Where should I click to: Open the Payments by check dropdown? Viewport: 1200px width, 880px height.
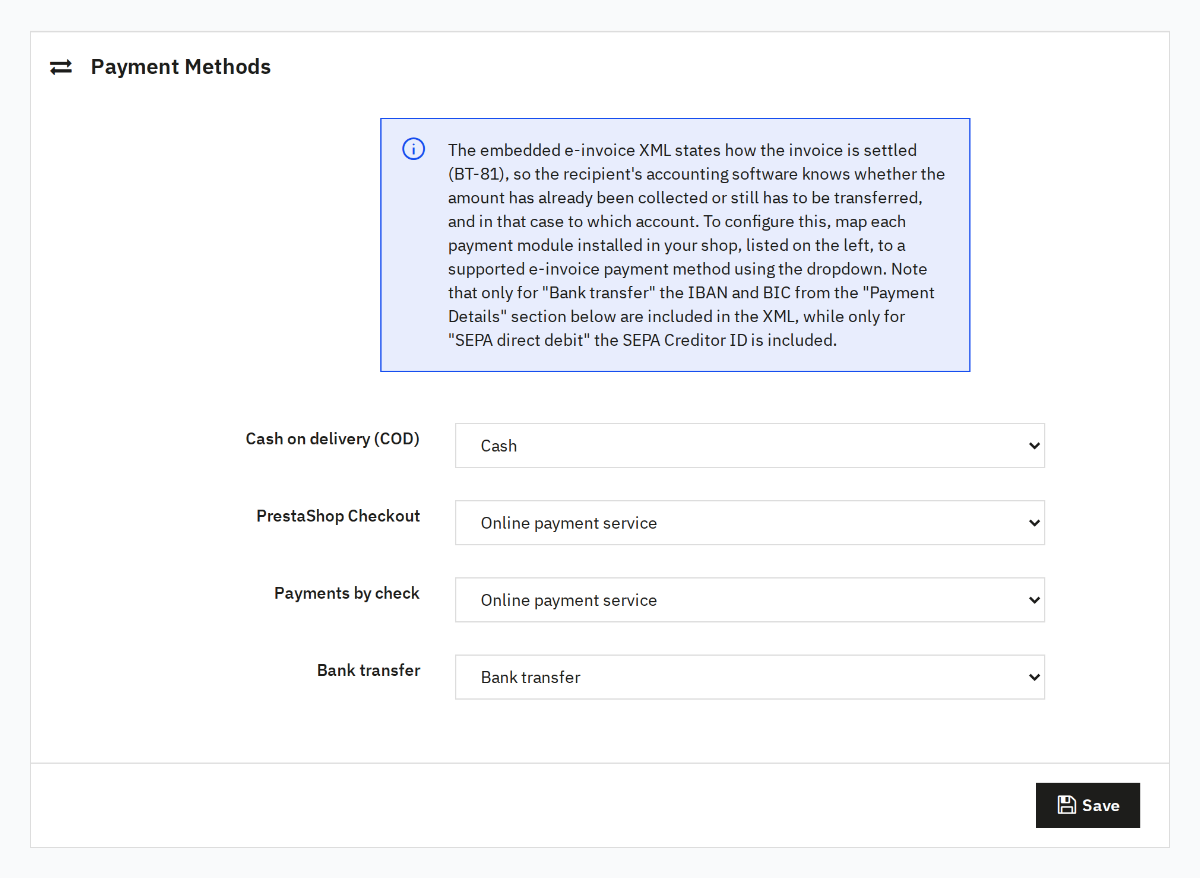[750, 600]
